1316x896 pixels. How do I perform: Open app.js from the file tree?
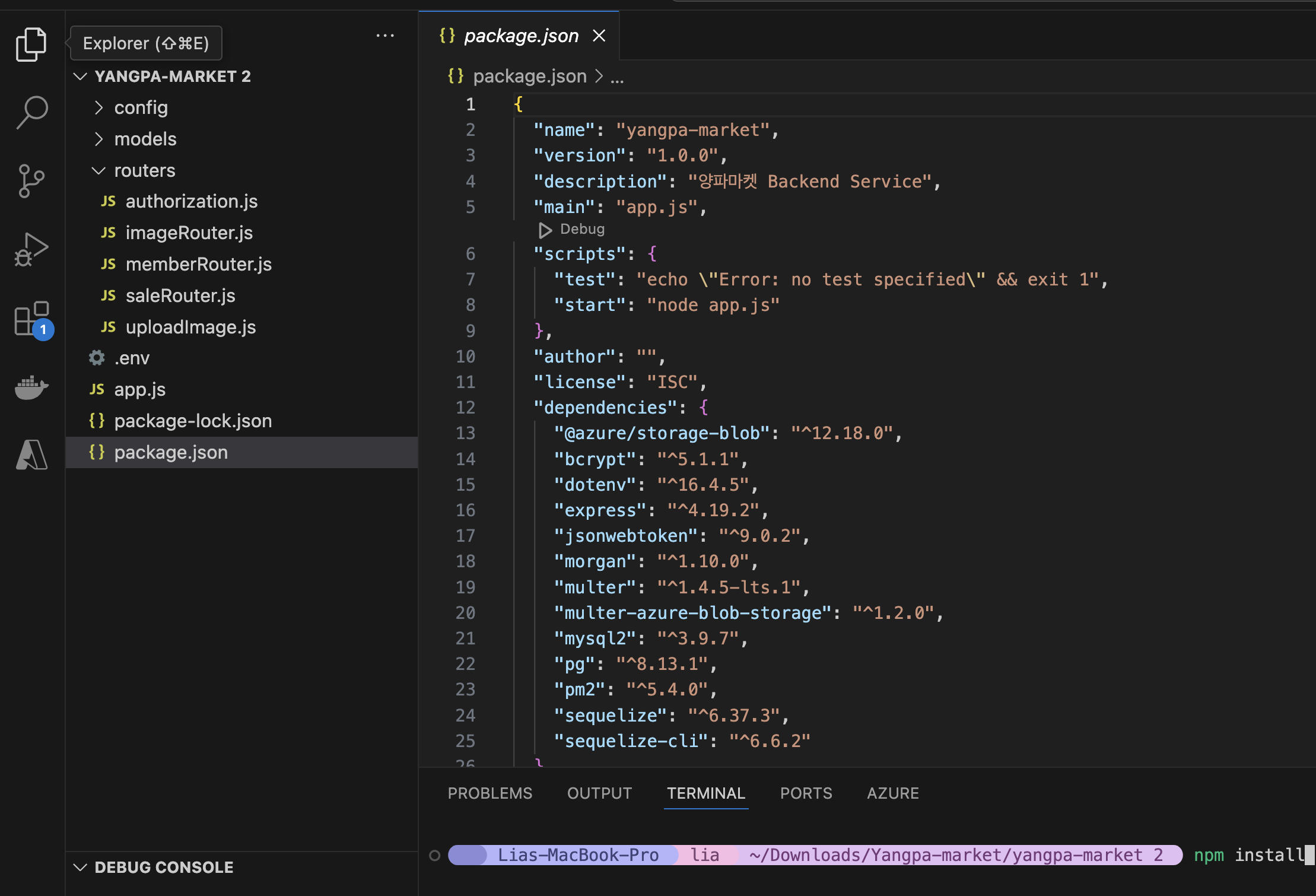coord(139,389)
